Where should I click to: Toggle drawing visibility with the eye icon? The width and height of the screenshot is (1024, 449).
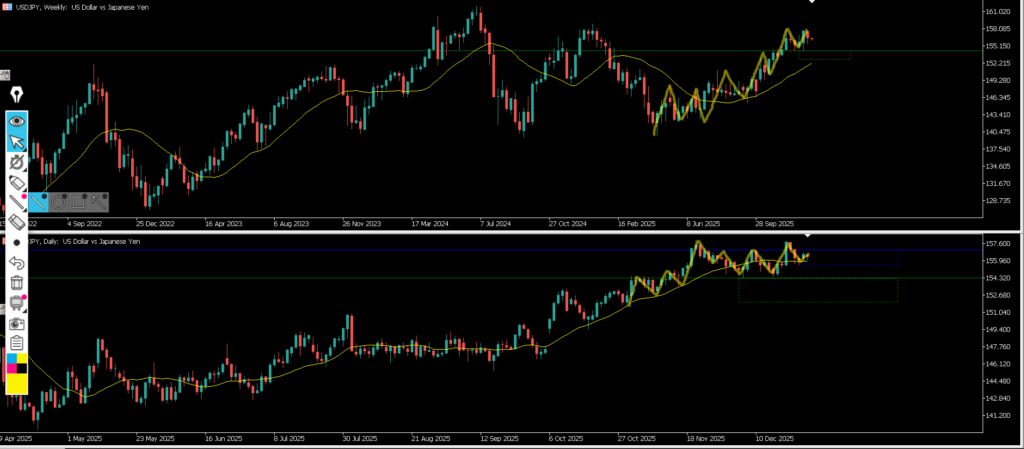[x=17, y=120]
